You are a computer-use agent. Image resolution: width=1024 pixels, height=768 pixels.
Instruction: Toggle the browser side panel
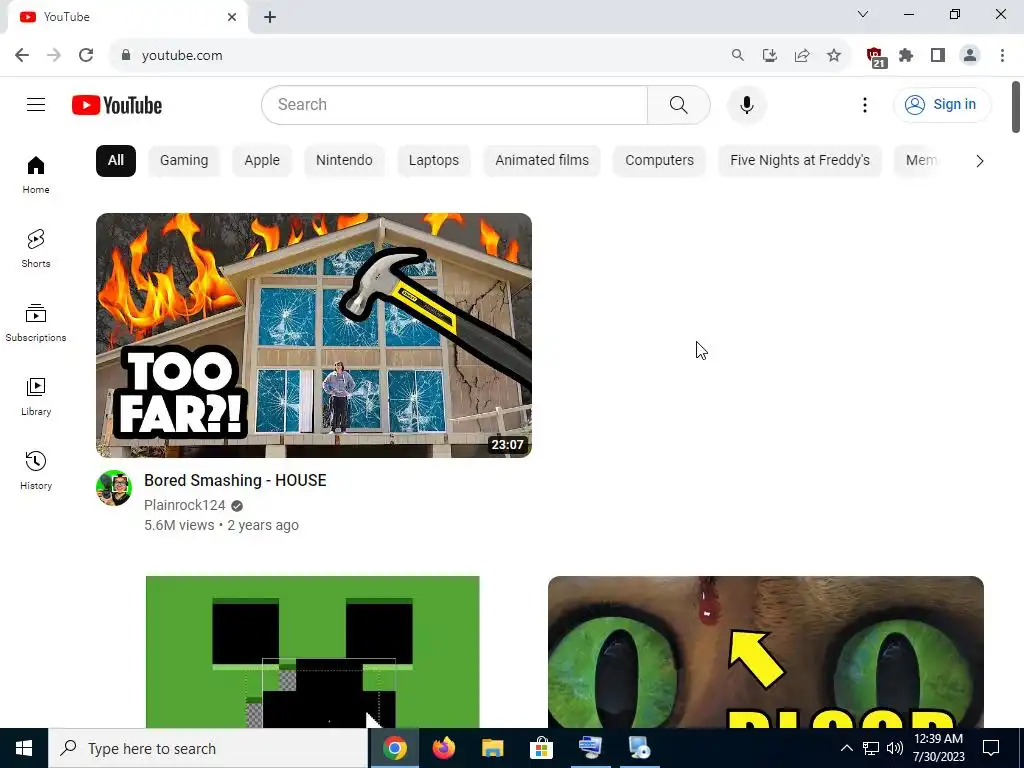click(938, 56)
